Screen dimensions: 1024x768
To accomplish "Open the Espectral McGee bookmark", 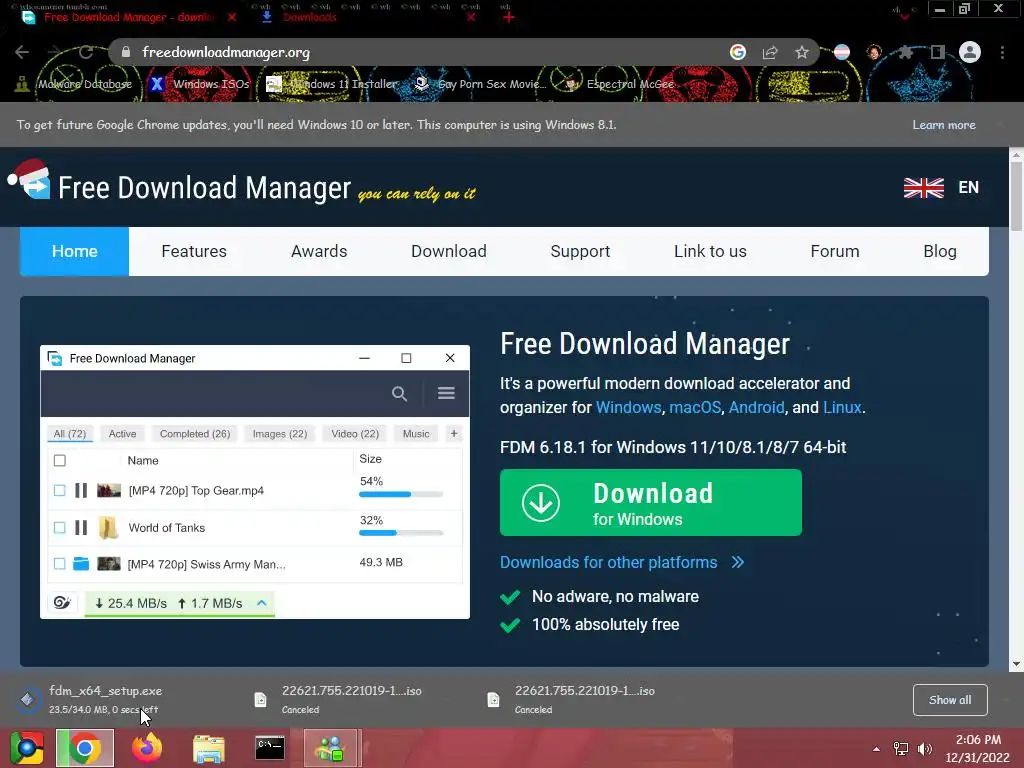I will click(618, 84).
